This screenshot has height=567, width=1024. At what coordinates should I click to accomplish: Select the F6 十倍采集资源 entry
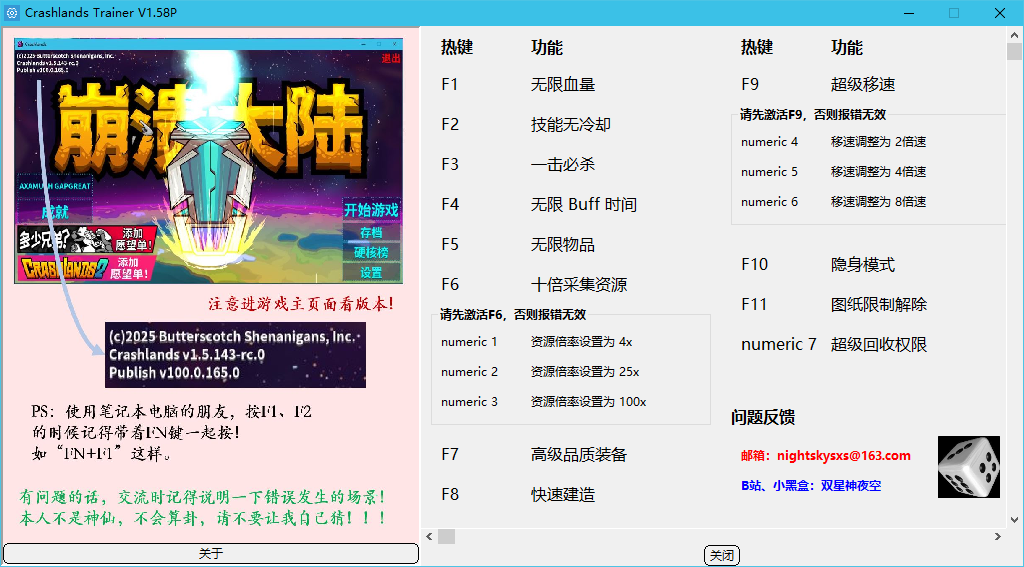point(534,284)
